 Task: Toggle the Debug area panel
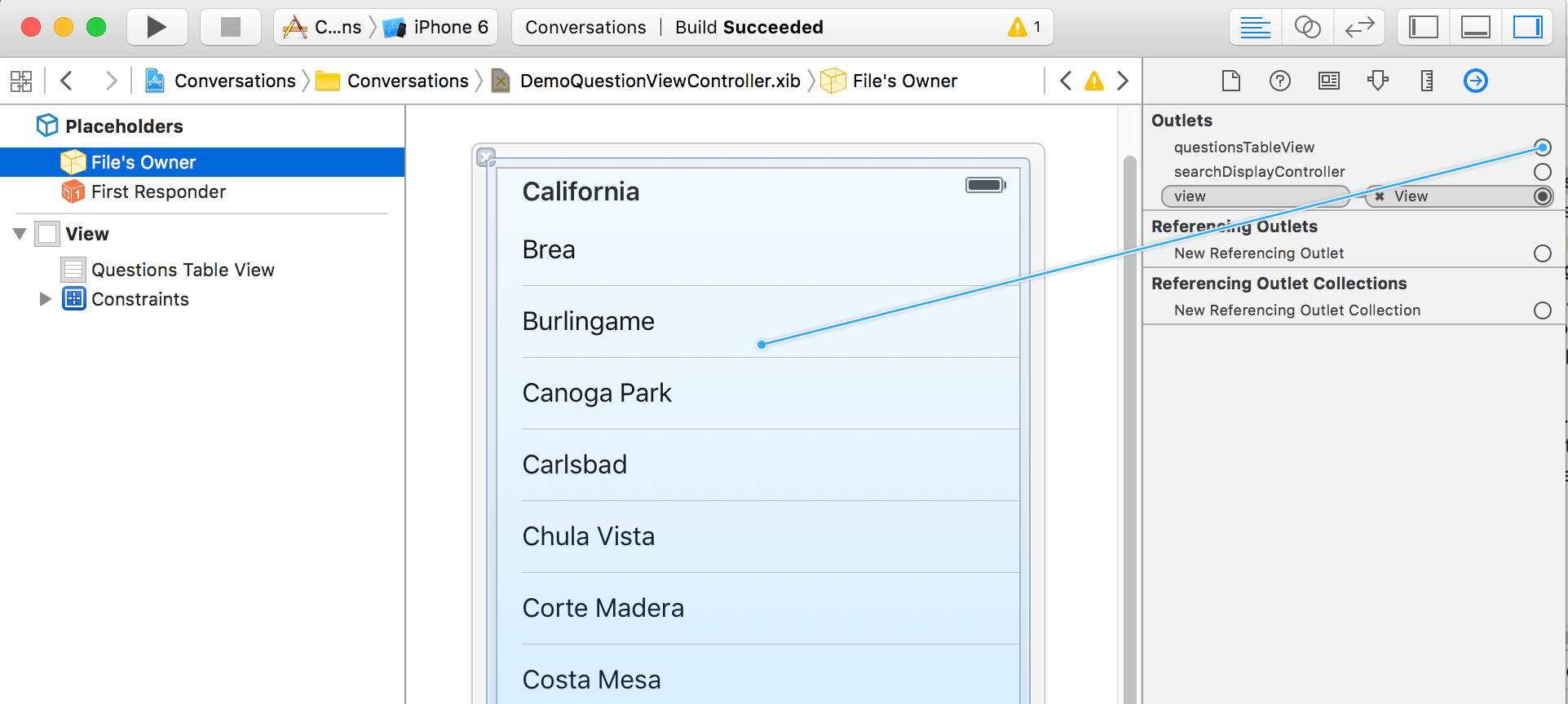point(1476,27)
